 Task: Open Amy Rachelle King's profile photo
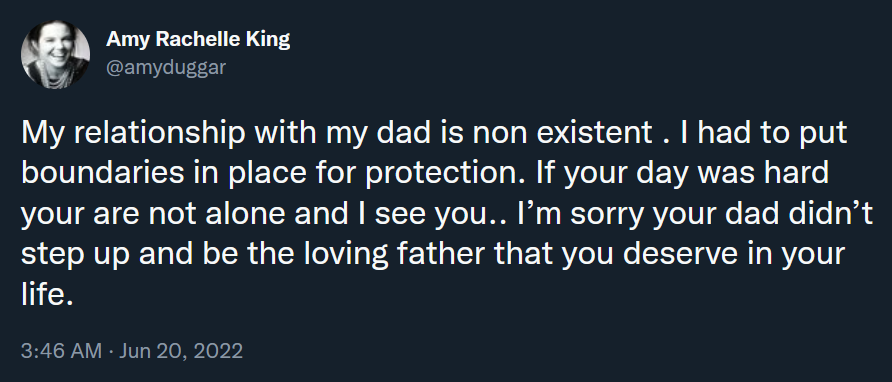pos(55,54)
